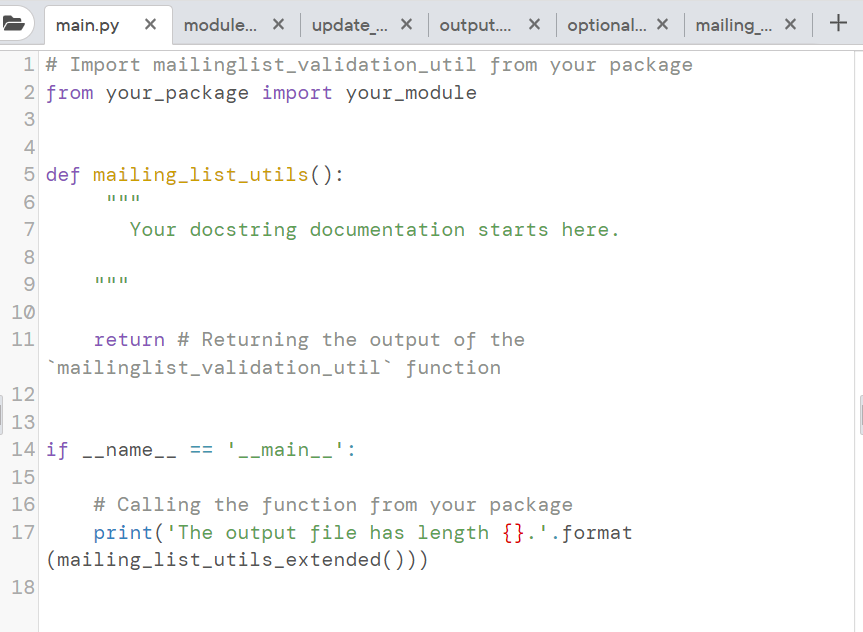
Task: Click the 'def' keyword on line 5
Action: click(x=63, y=175)
